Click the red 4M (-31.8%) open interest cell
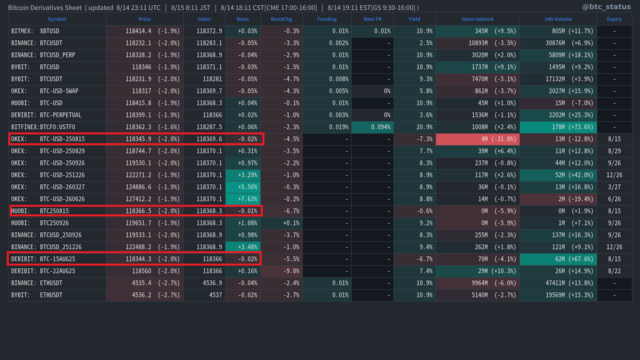This screenshot has height=360, width=640. [x=478, y=139]
